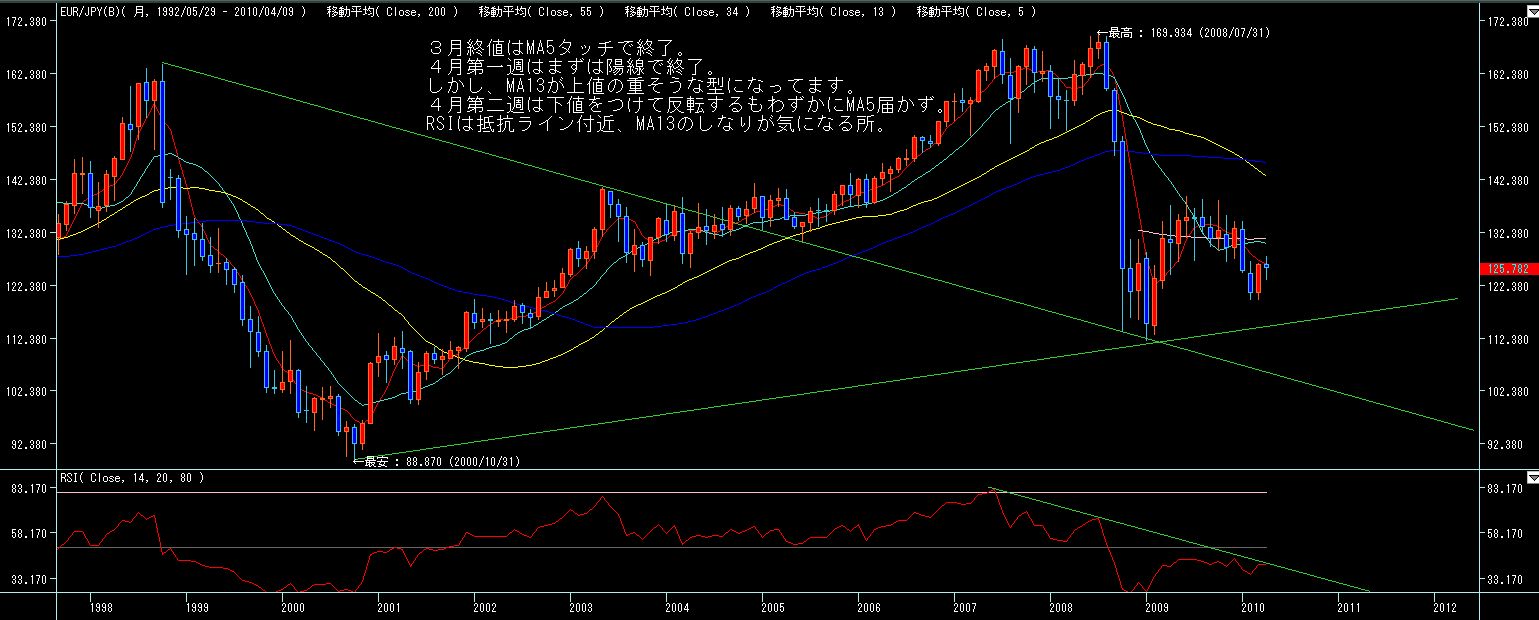This screenshot has width=1539, height=620.
Task: Click the RSI( Close, 14, 20, 80 ) label
Action: [132, 478]
